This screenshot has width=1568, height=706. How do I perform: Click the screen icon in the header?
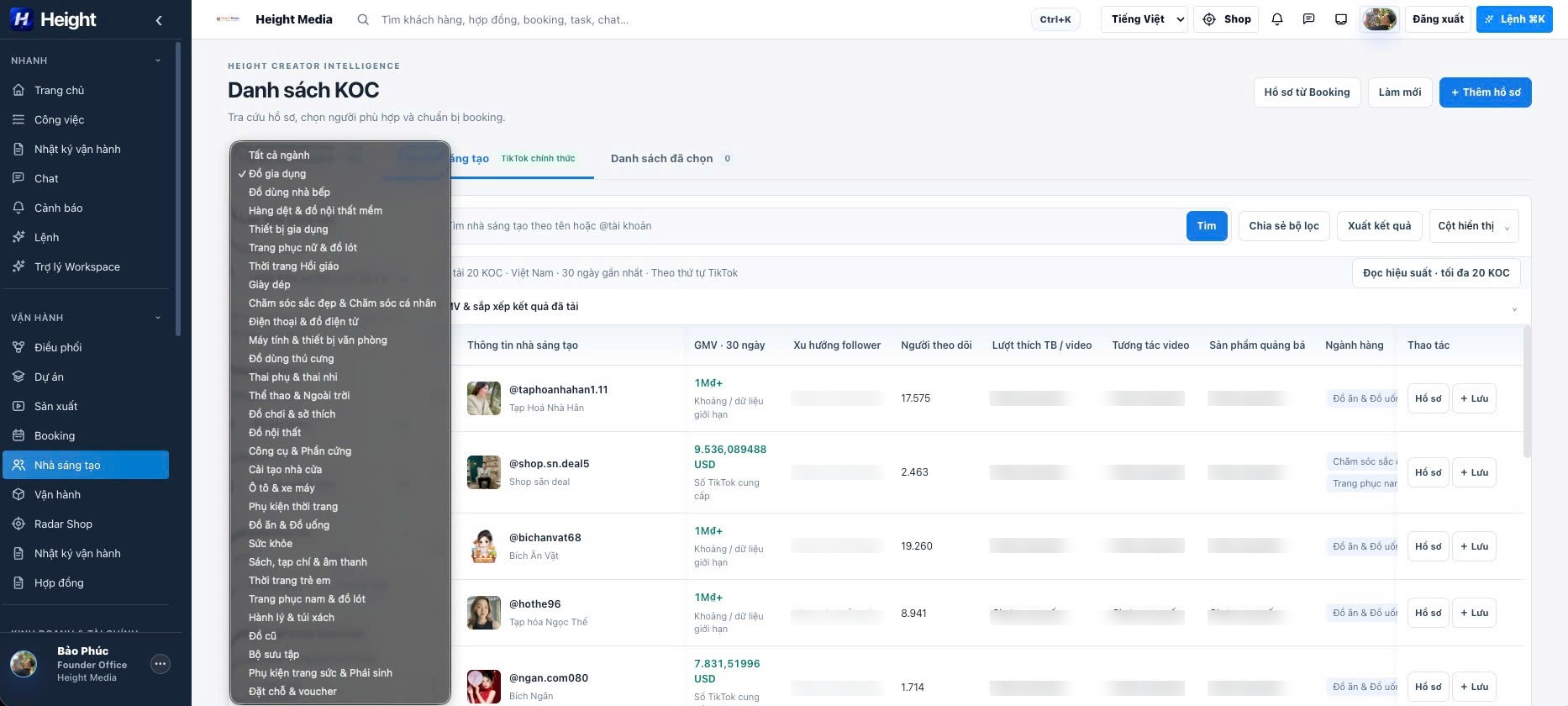tap(1341, 19)
